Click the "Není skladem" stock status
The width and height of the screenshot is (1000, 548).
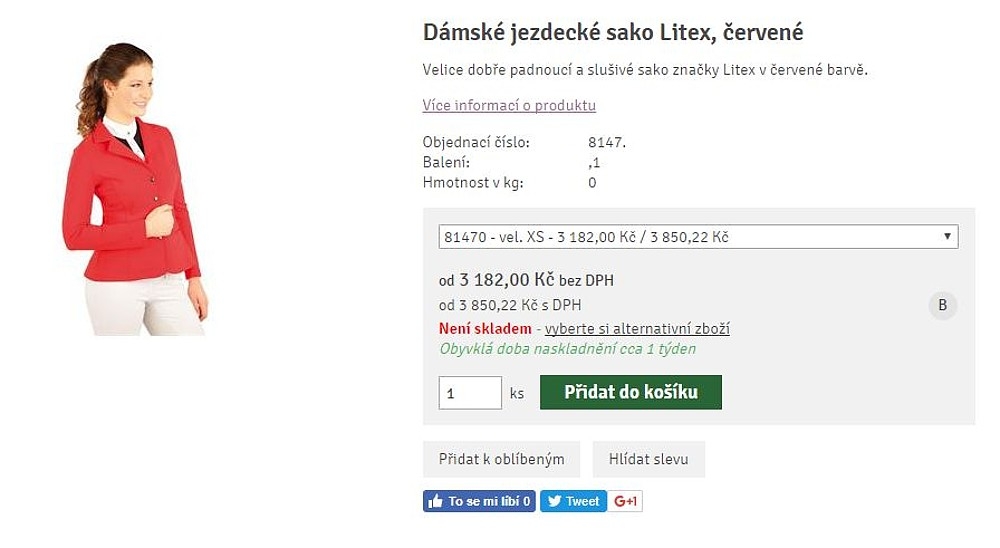coord(485,329)
